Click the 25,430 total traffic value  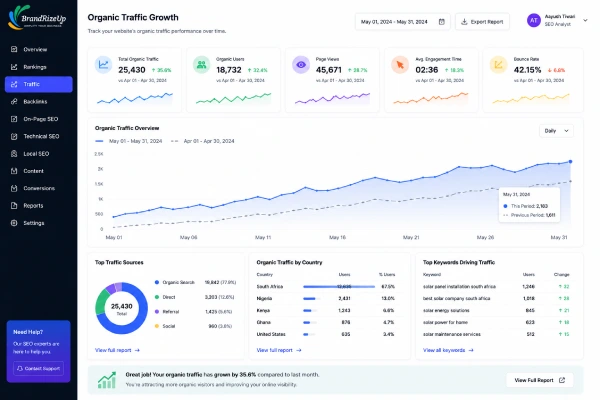[132, 70]
